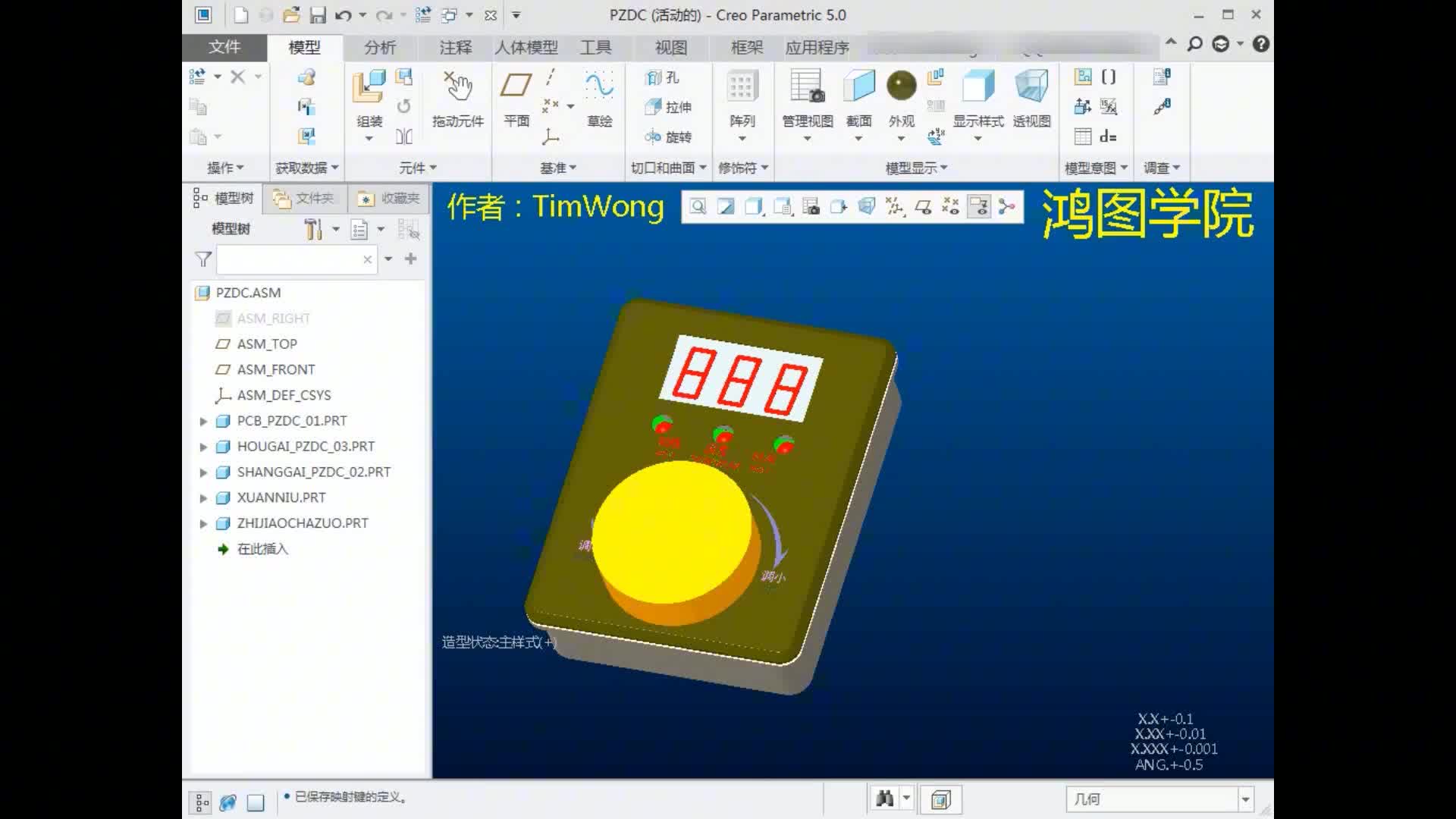Screen dimensions: 1456x819
Task: Click the 模型图 dropdown arrow
Action: click(x=1125, y=167)
